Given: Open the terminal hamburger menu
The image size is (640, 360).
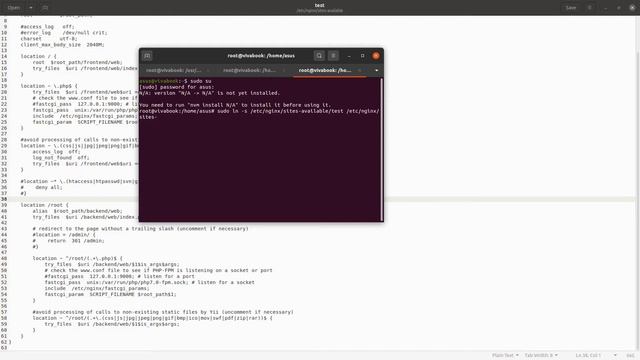Looking at the screenshot, I should (333, 56).
